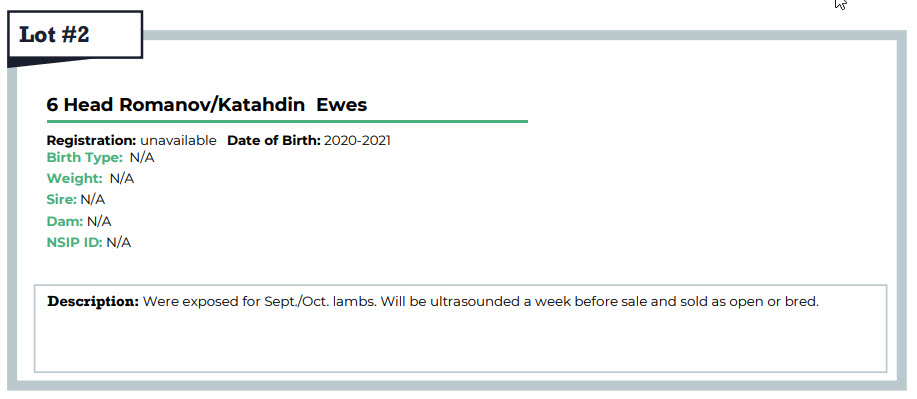Click the N/A value beside Weight

pyautogui.click(x=122, y=178)
